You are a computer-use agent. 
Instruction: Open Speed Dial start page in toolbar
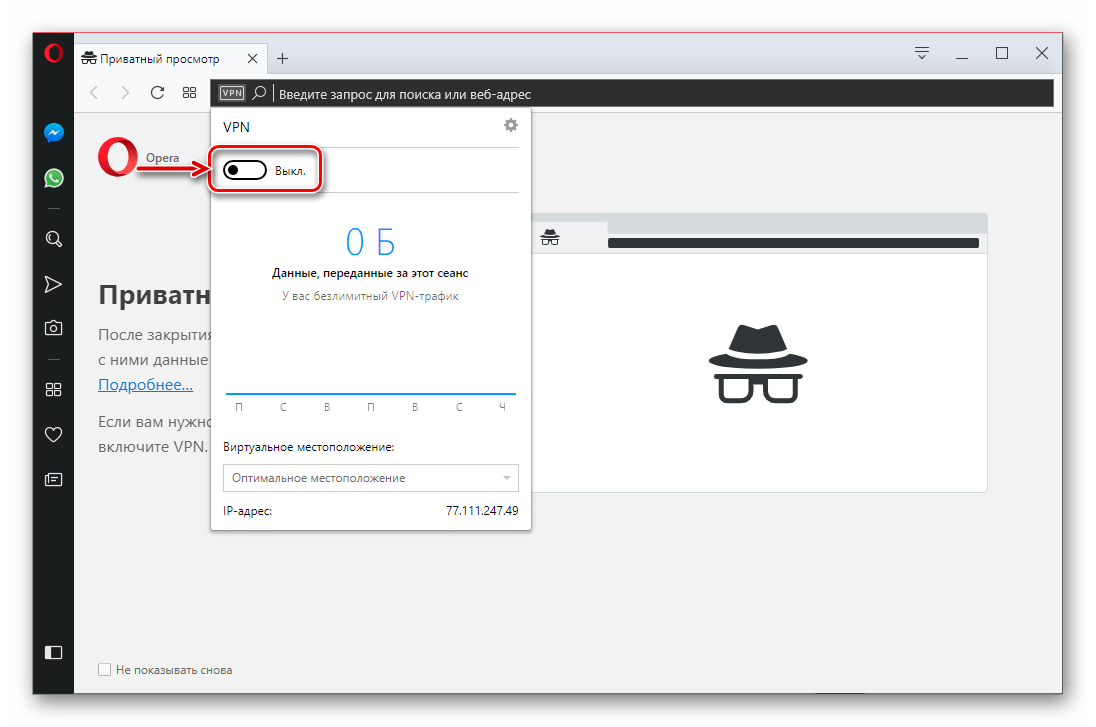tap(189, 92)
